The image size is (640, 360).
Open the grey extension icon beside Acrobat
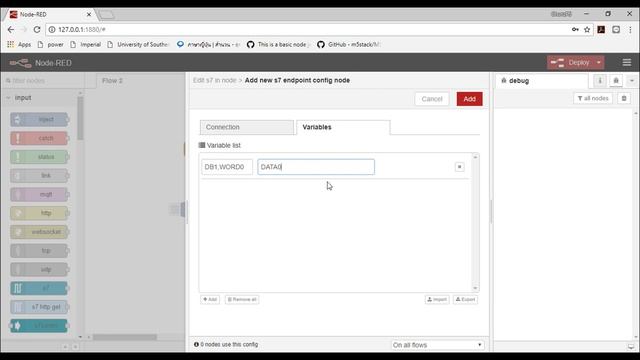point(616,29)
